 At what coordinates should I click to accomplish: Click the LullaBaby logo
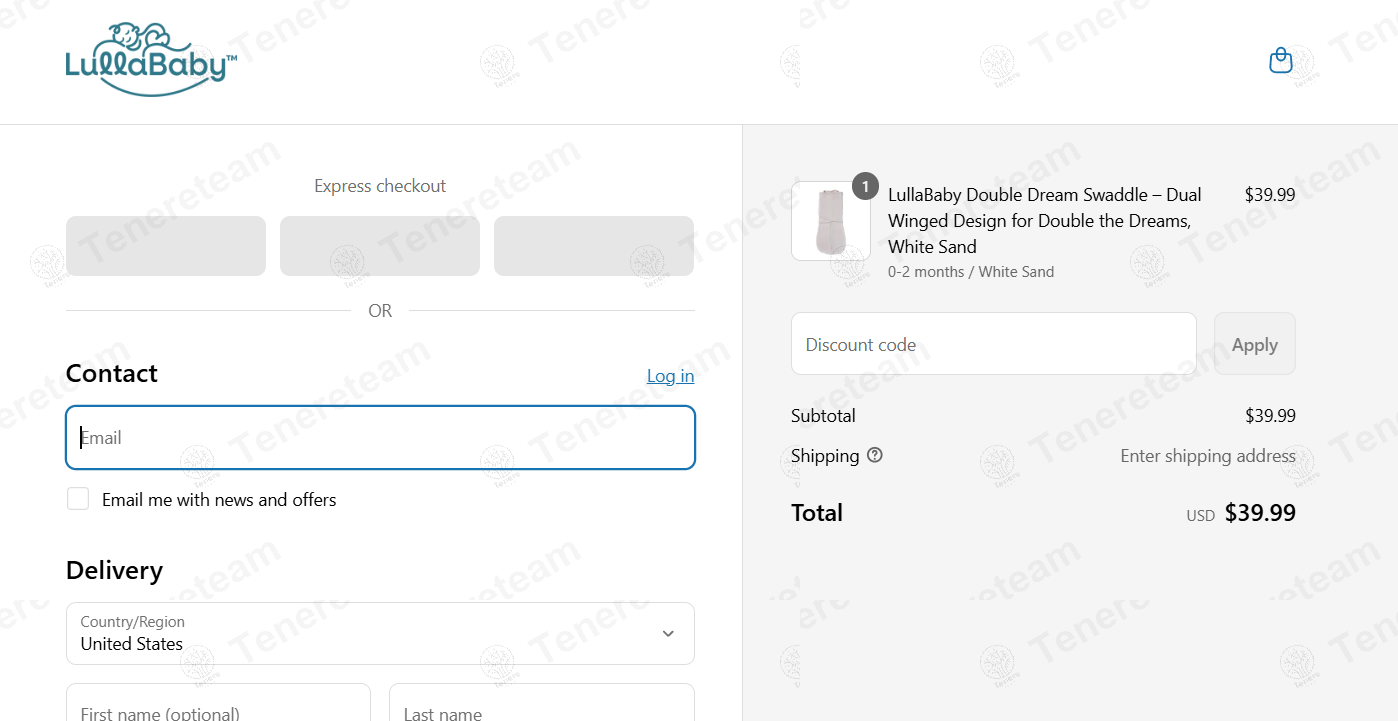pos(151,60)
